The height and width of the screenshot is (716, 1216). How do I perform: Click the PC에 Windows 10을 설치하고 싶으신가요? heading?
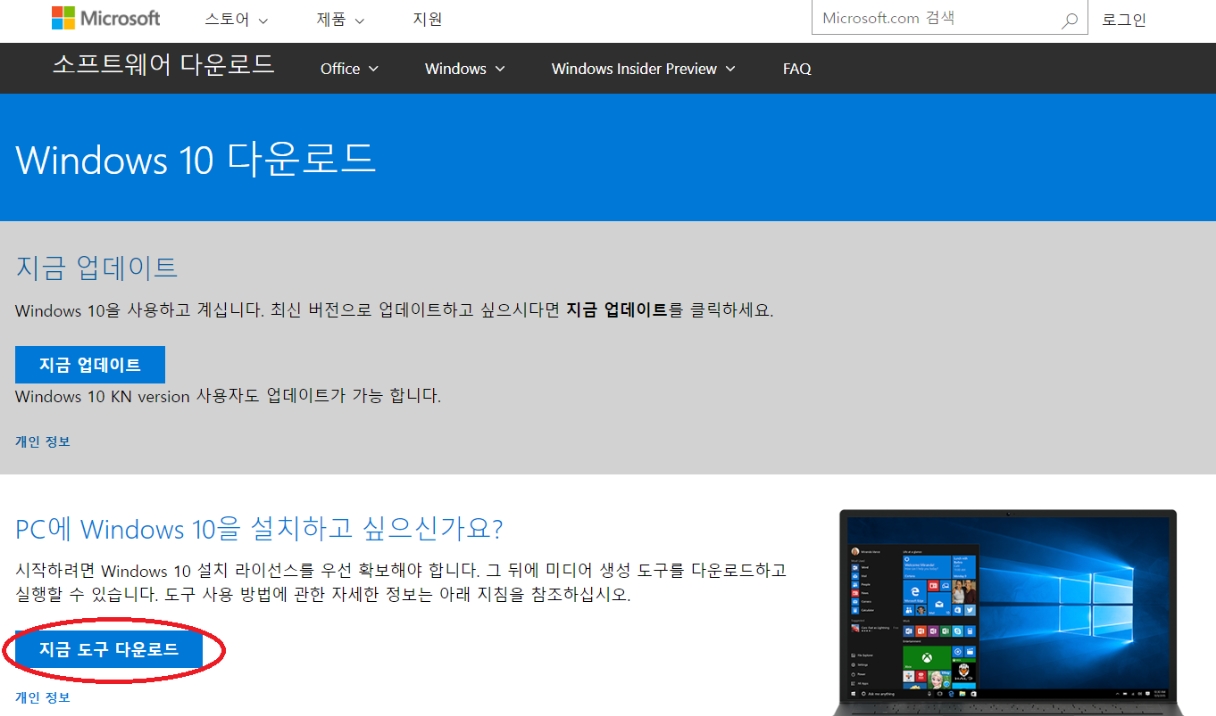[x=259, y=529]
